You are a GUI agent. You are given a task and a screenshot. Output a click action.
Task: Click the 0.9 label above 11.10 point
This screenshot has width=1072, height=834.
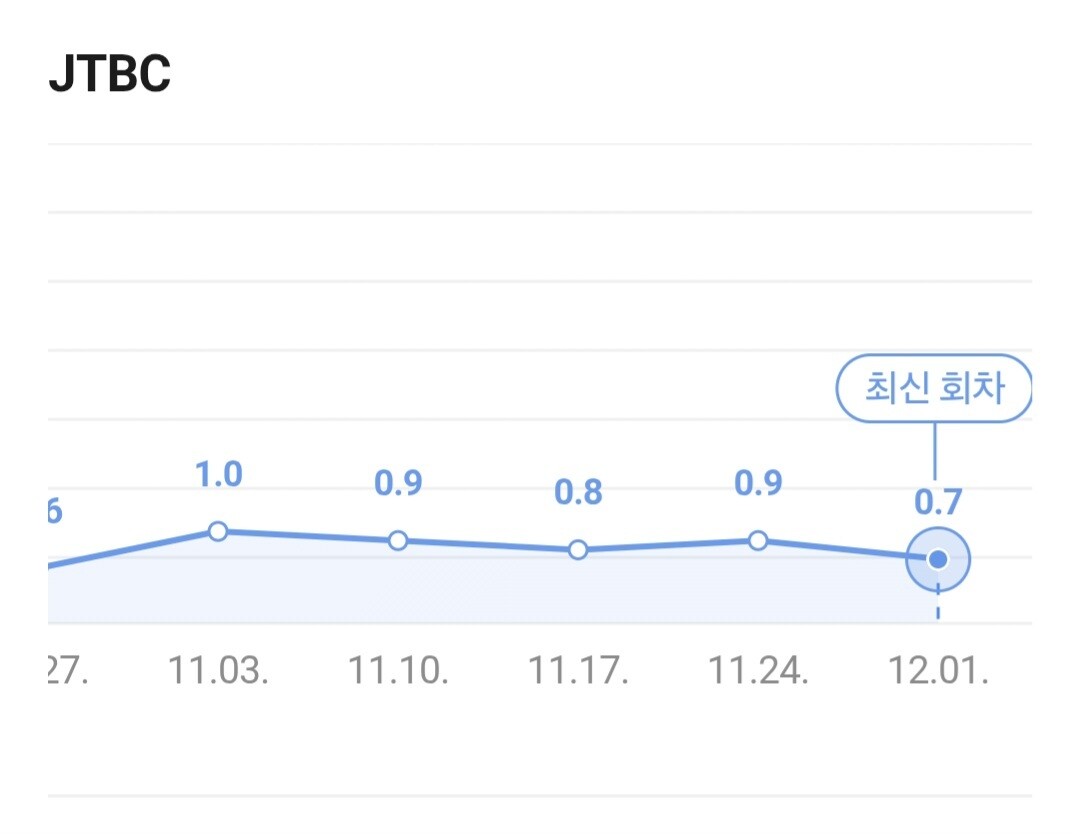tap(398, 484)
